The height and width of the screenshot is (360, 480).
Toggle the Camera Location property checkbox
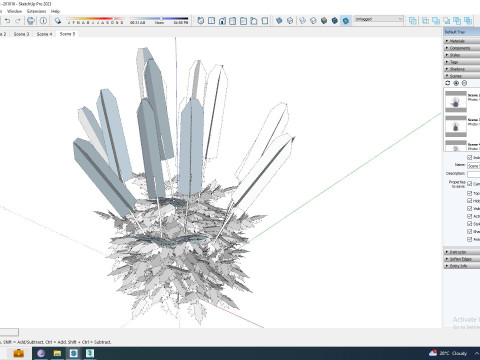tap(470, 184)
